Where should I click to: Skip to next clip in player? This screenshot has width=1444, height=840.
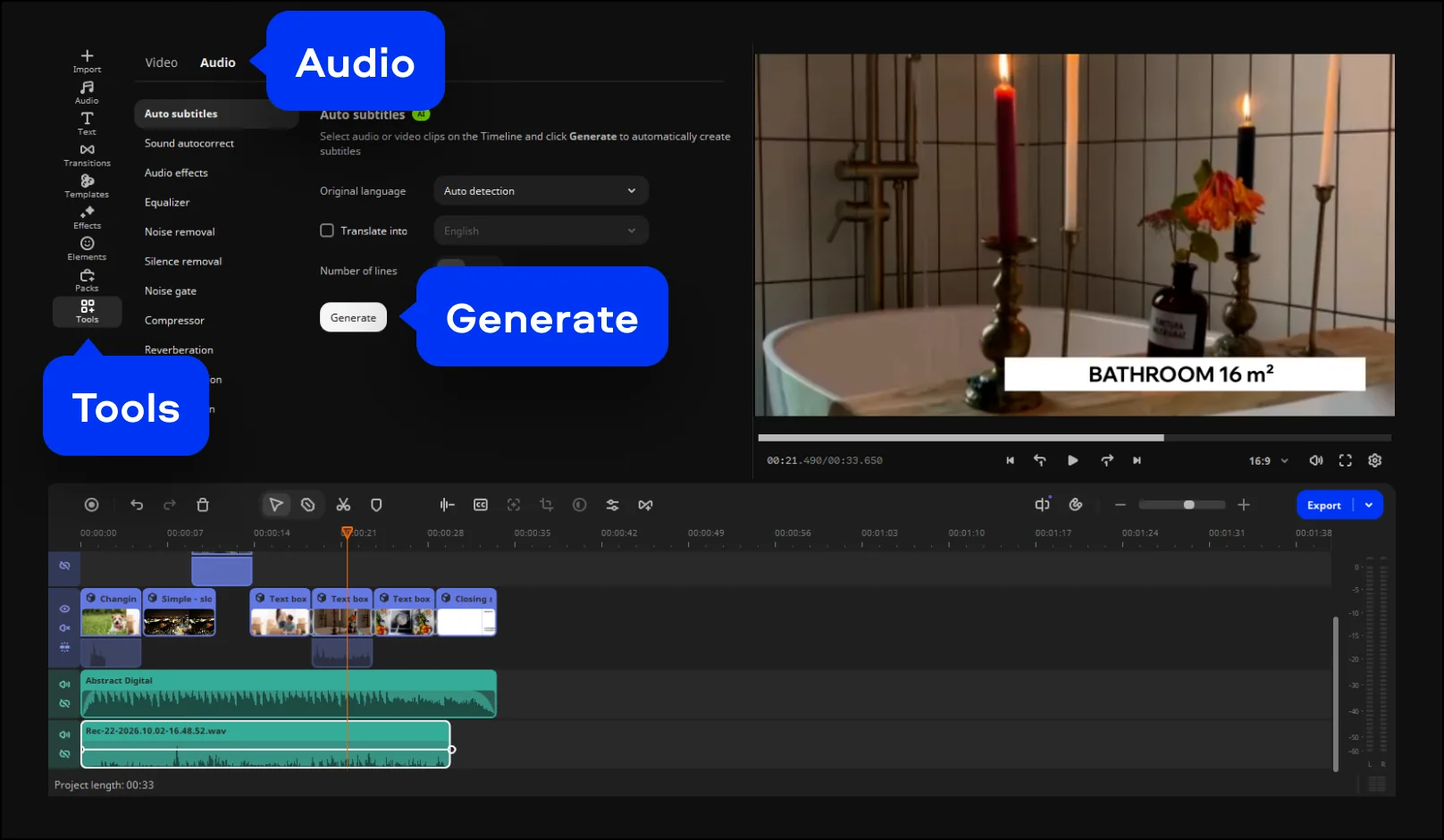[x=1137, y=460]
